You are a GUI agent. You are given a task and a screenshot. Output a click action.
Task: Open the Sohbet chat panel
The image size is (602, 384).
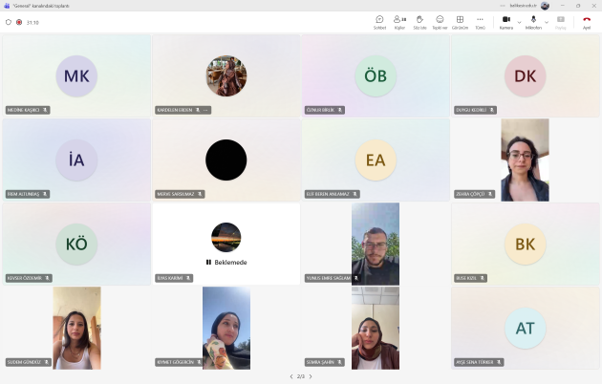click(379, 22)
